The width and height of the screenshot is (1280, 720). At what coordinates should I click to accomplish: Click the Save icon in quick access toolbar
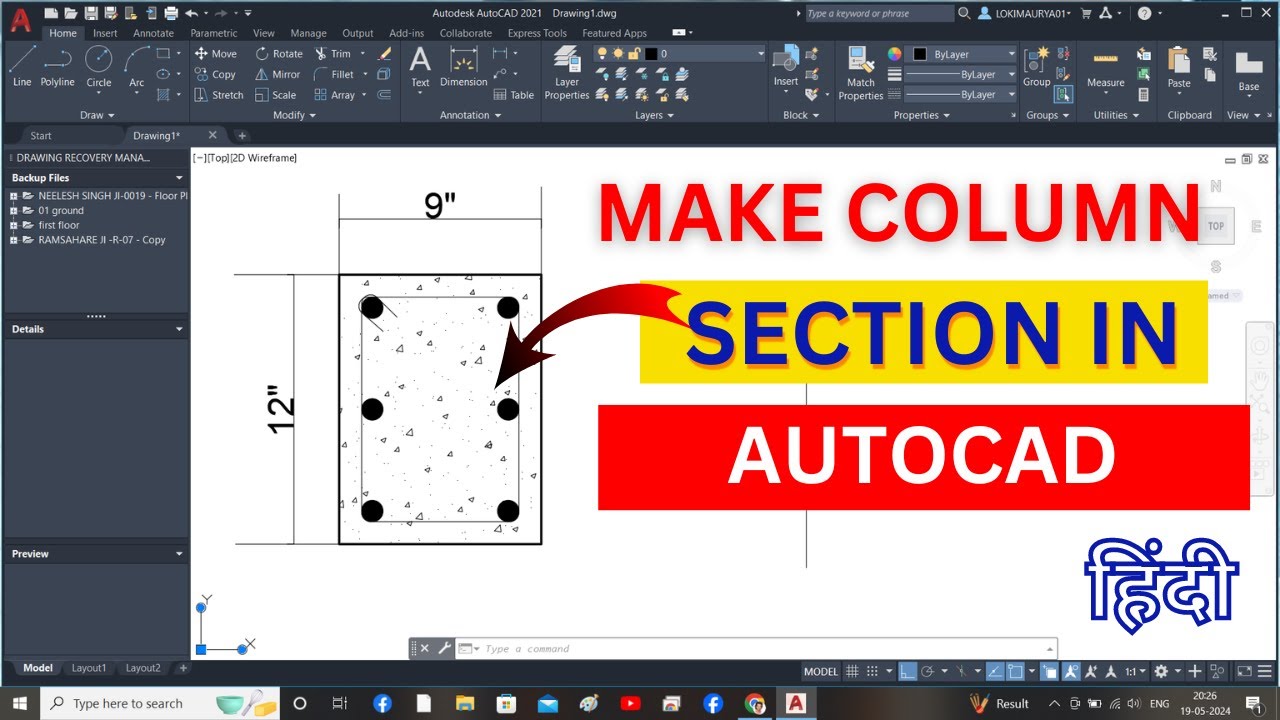91,13
